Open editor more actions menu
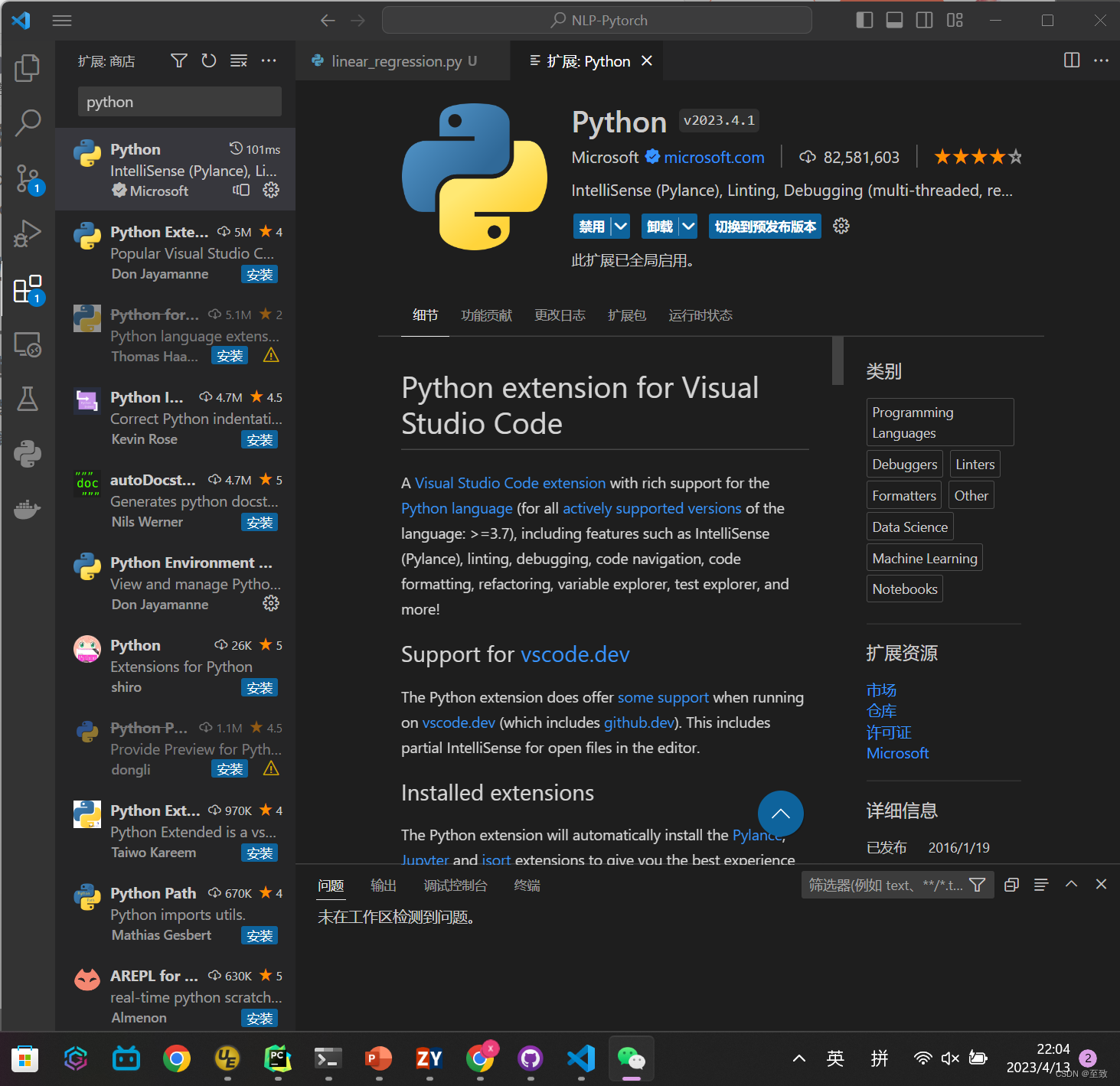The image size is (1120, 1086). tap(1101, 60)
